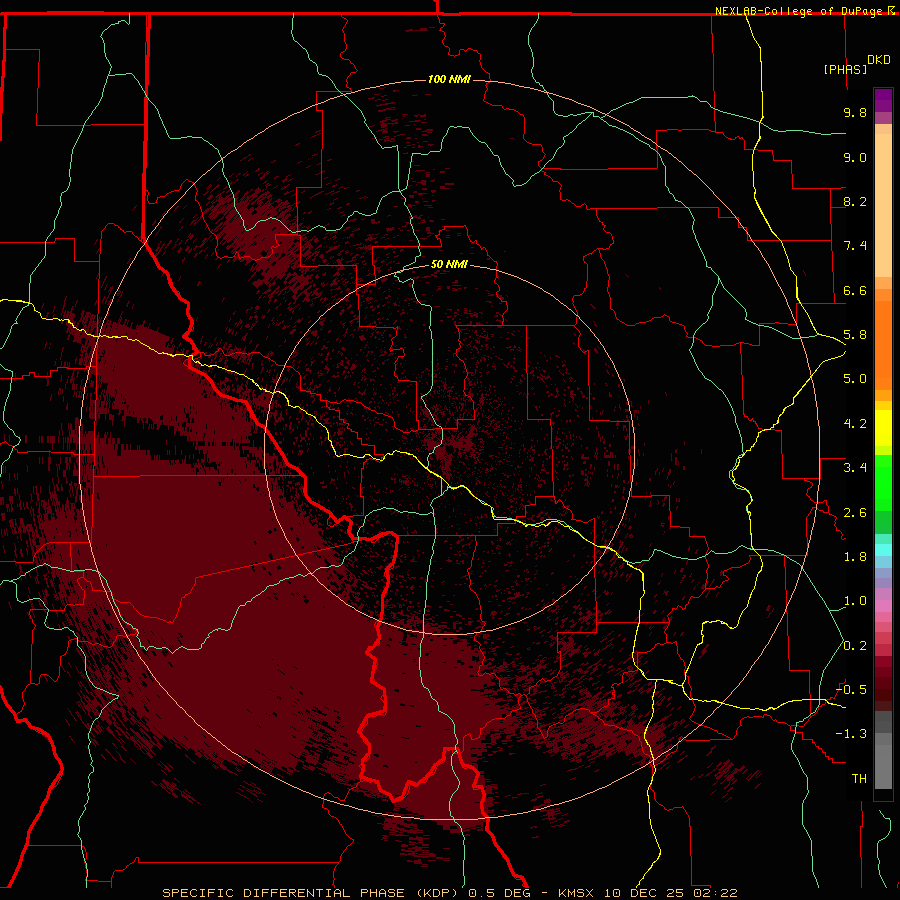Click the 7.4 legend value
900x900 pixels.
(855, 246)
